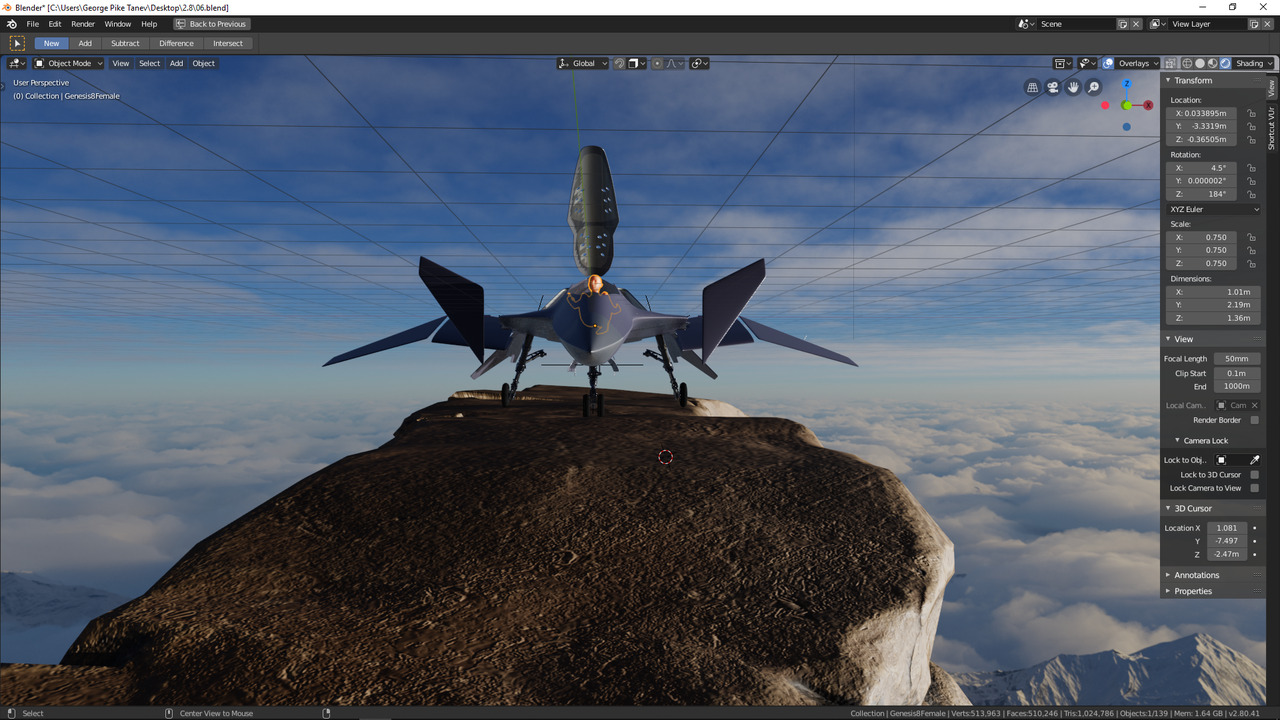Viewport: 1280px width, 720px height.
Task: Open the proportional falloff curve menu
Action: (673, 63)
